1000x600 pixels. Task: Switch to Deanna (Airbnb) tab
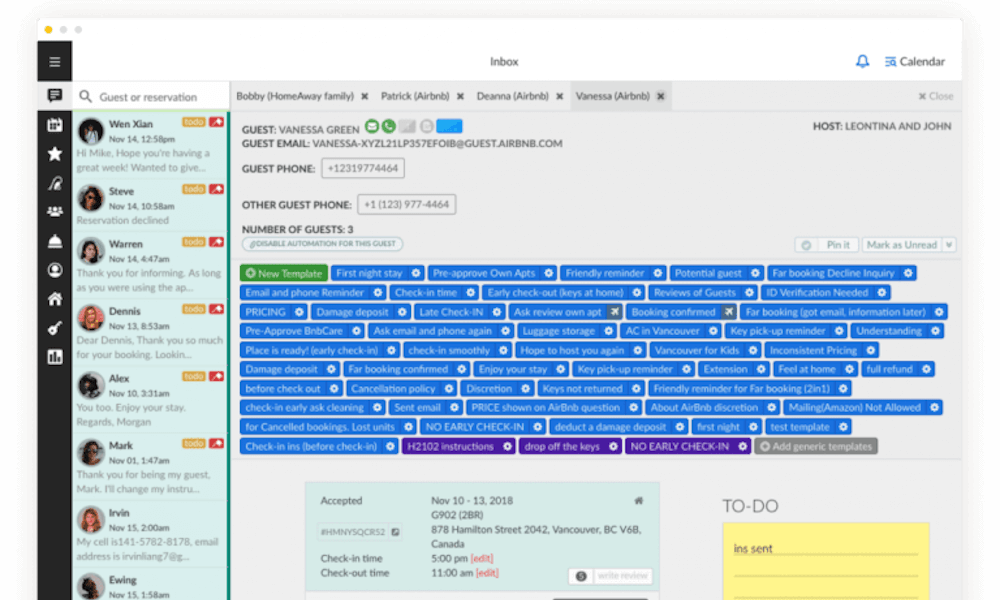(x=513, y=96)
